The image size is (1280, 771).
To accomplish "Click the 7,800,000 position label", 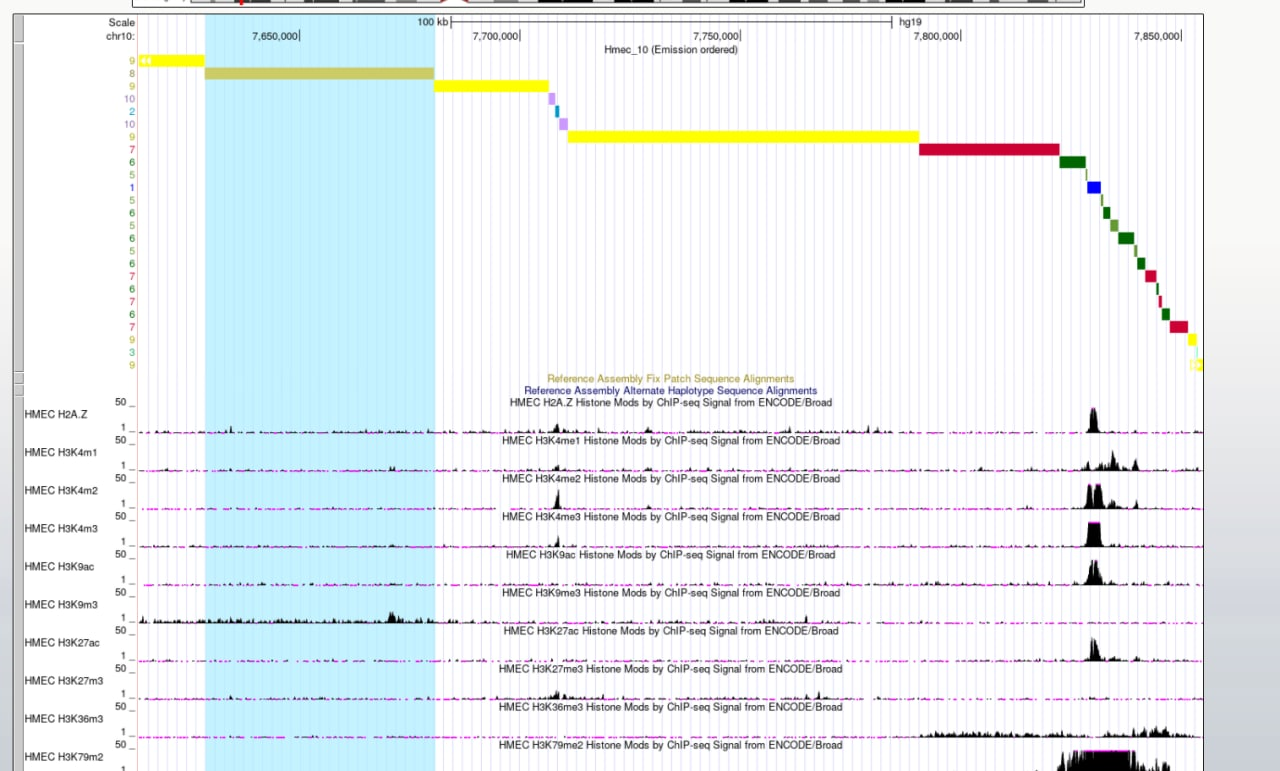I will 936,36.
